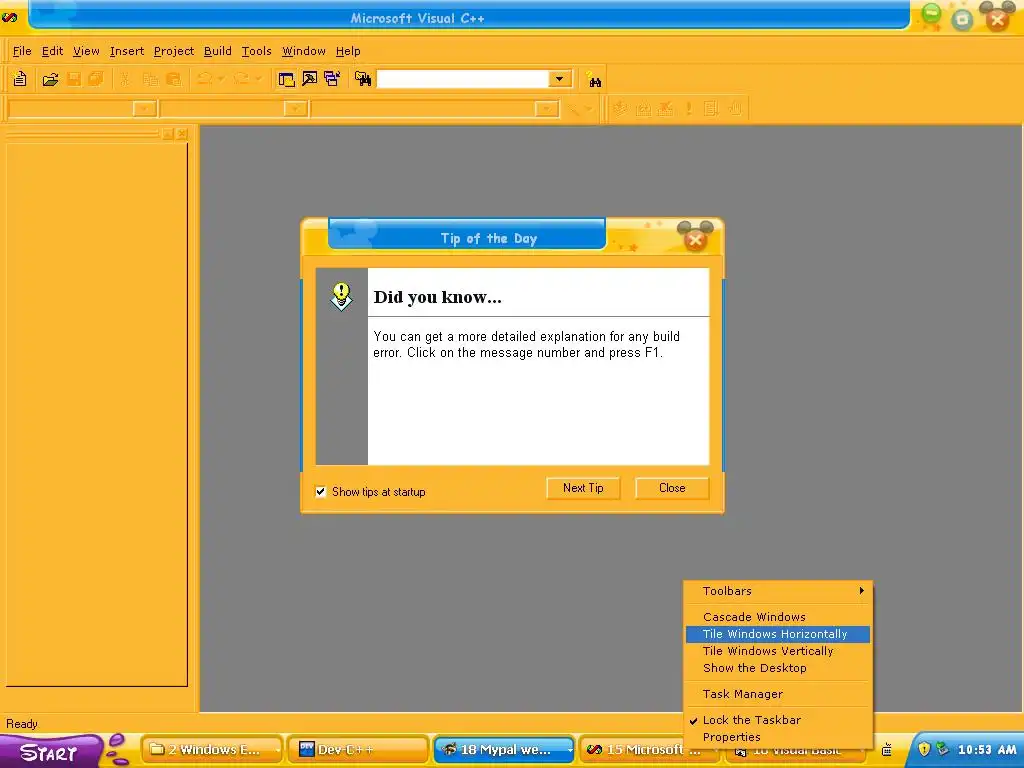The image size is (1024, 768).
Task: Click the Next Tip button
Action: 583,488
